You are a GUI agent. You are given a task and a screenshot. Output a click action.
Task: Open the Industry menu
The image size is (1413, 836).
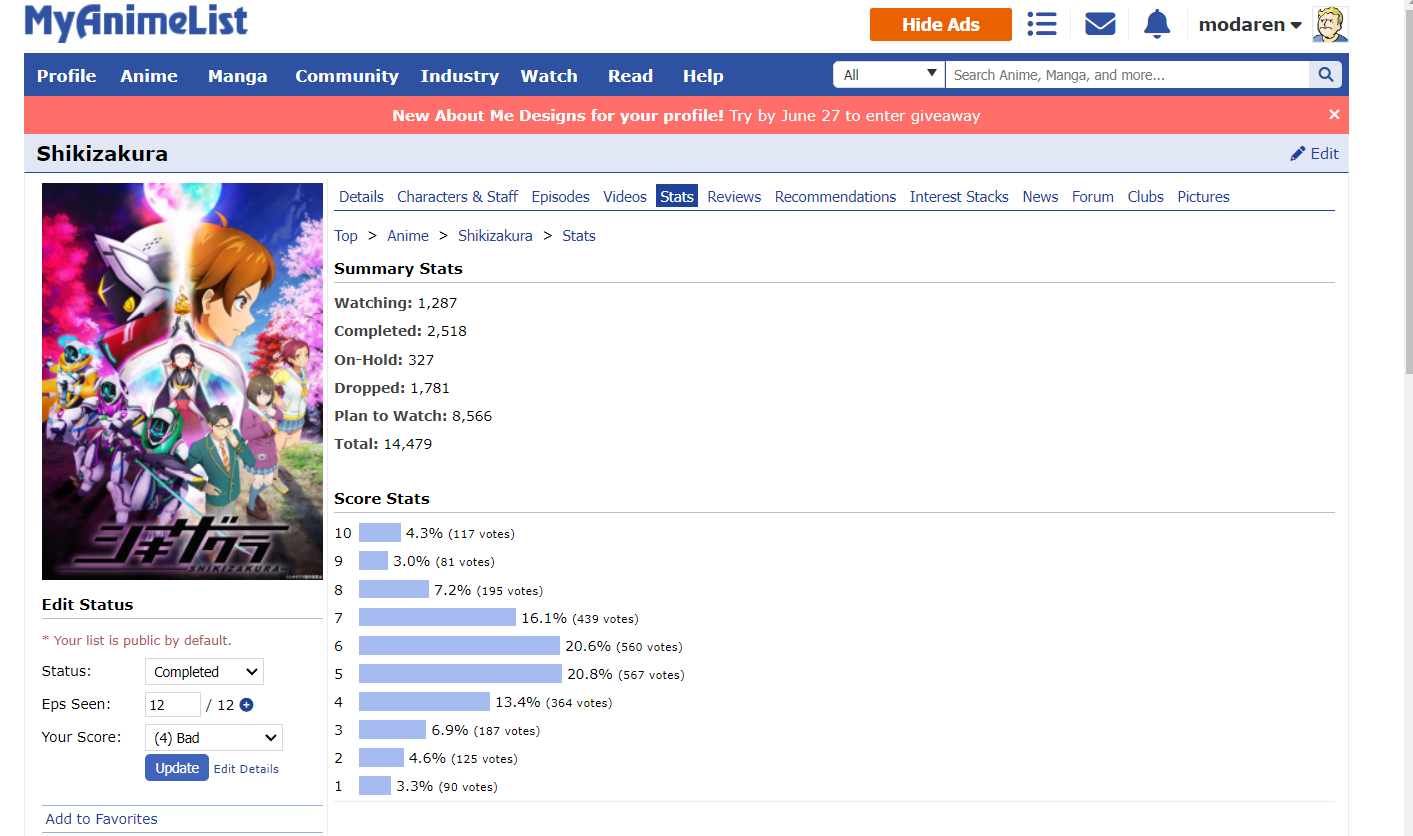(459, 76)
